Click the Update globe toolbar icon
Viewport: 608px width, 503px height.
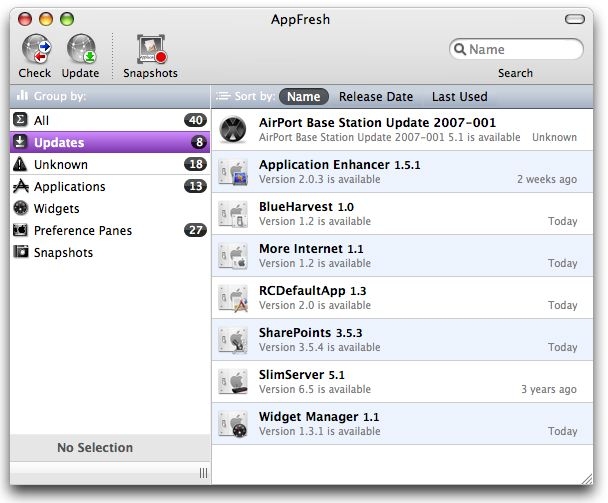(82, 48)
